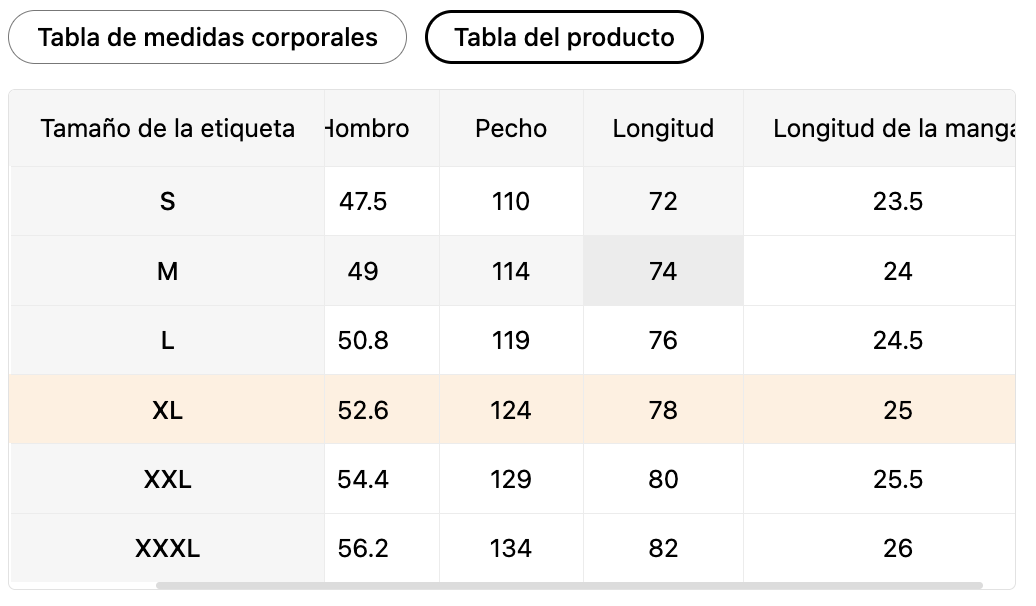Select the Tabla del producto tab

tap(564, 37)
